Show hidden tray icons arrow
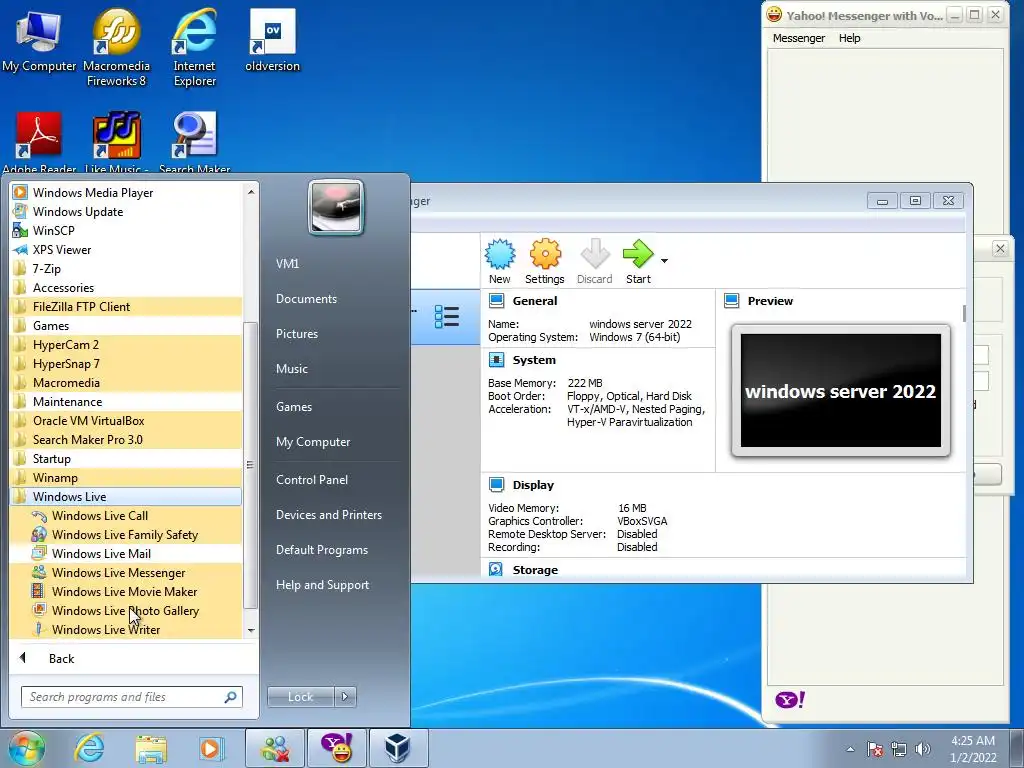Viewport: 1024px width, 768px height. [850, 749]
